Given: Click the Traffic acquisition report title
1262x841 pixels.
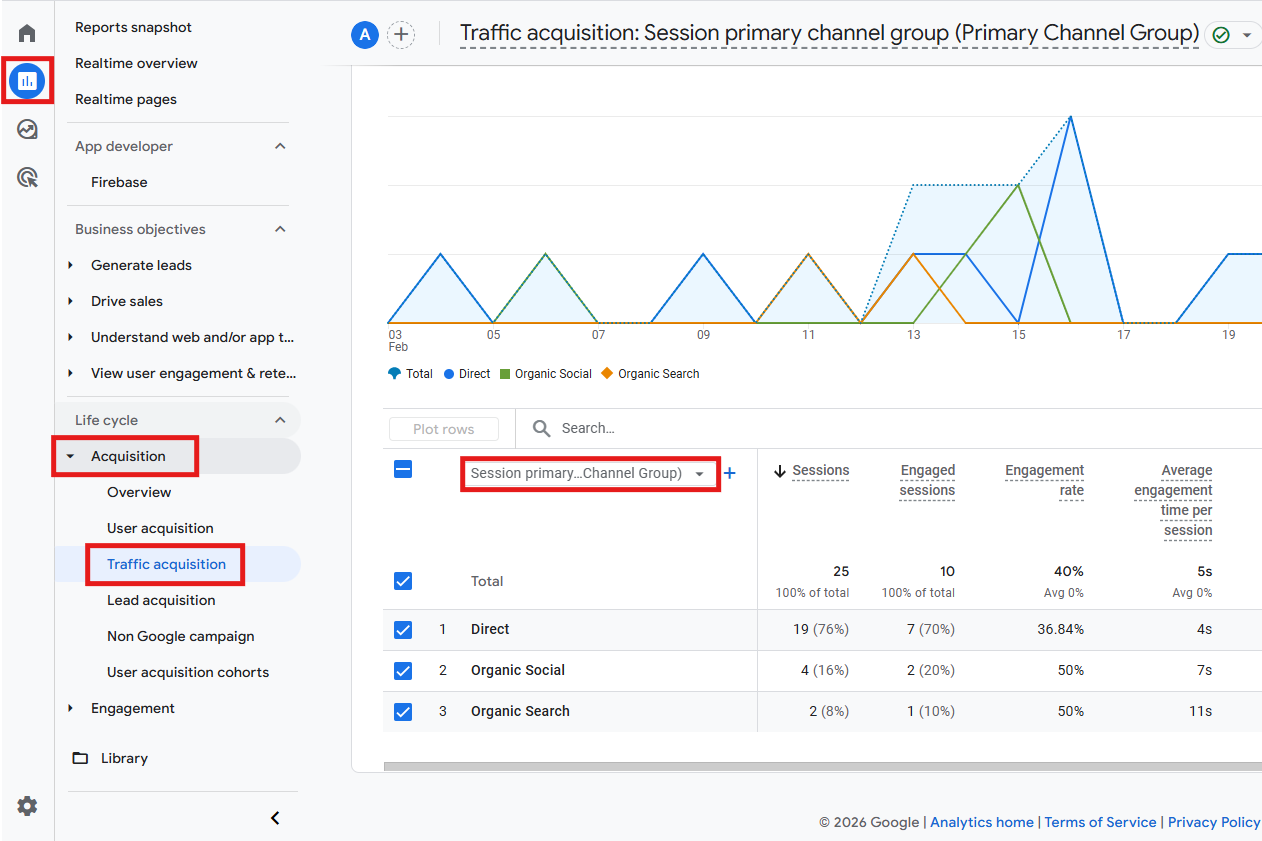Looking at the screenshot, I should (829, 33).
